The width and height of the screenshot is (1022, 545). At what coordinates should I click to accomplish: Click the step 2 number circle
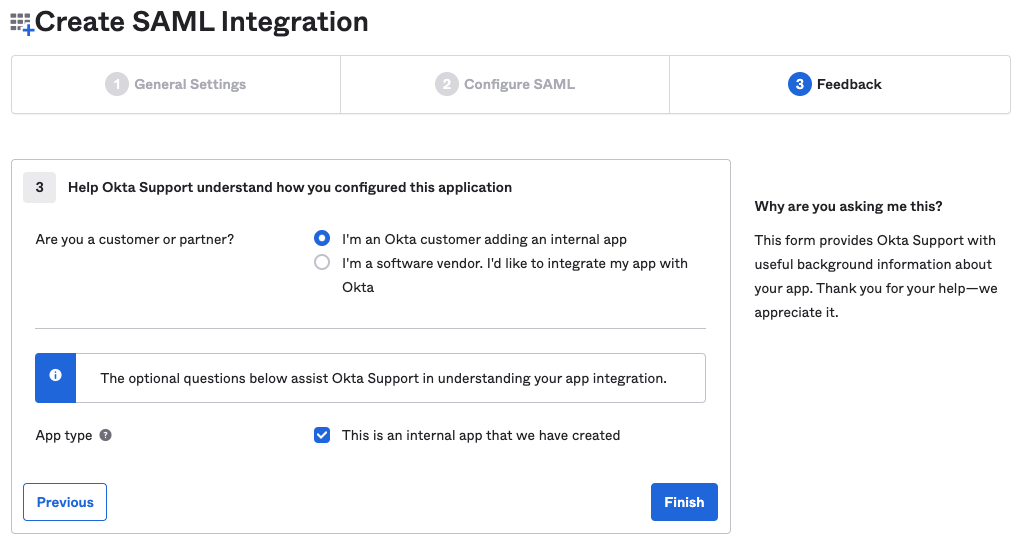coord(446,84)
